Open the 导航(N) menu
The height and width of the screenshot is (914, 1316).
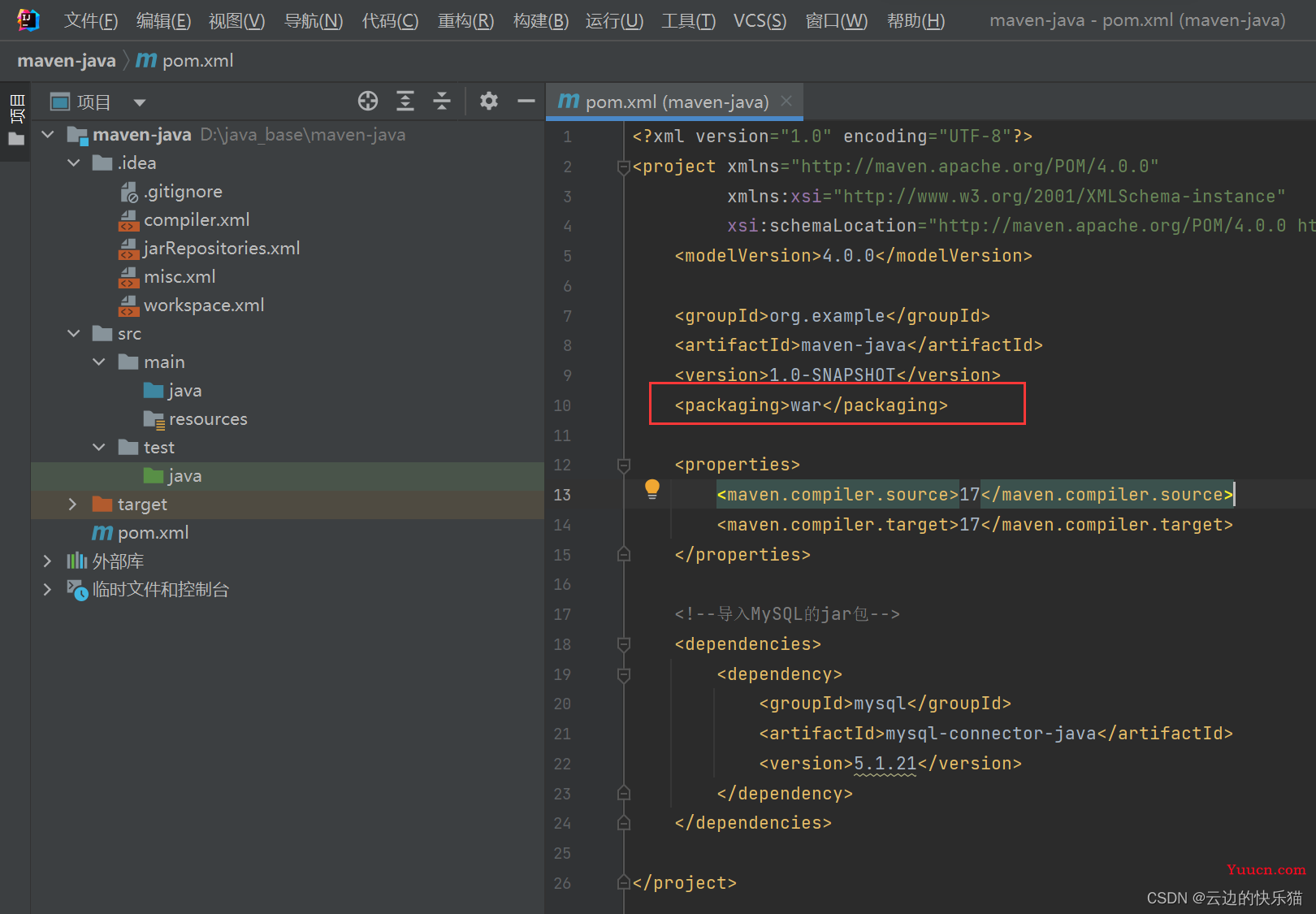314,20
